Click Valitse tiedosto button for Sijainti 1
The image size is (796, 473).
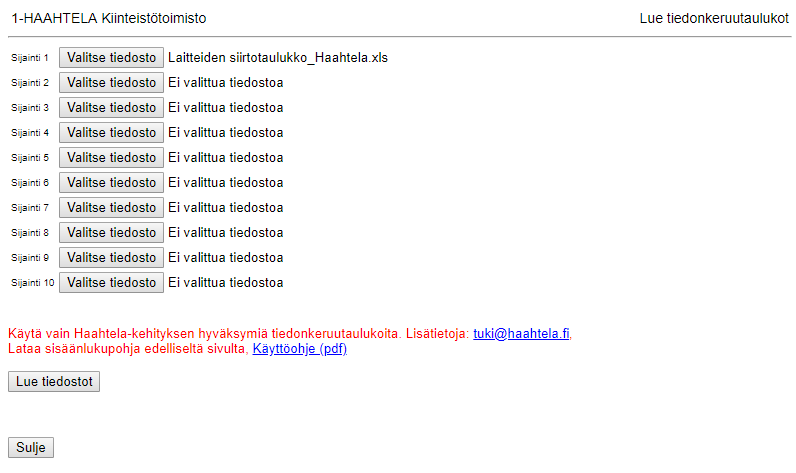[x=111, y=58]
